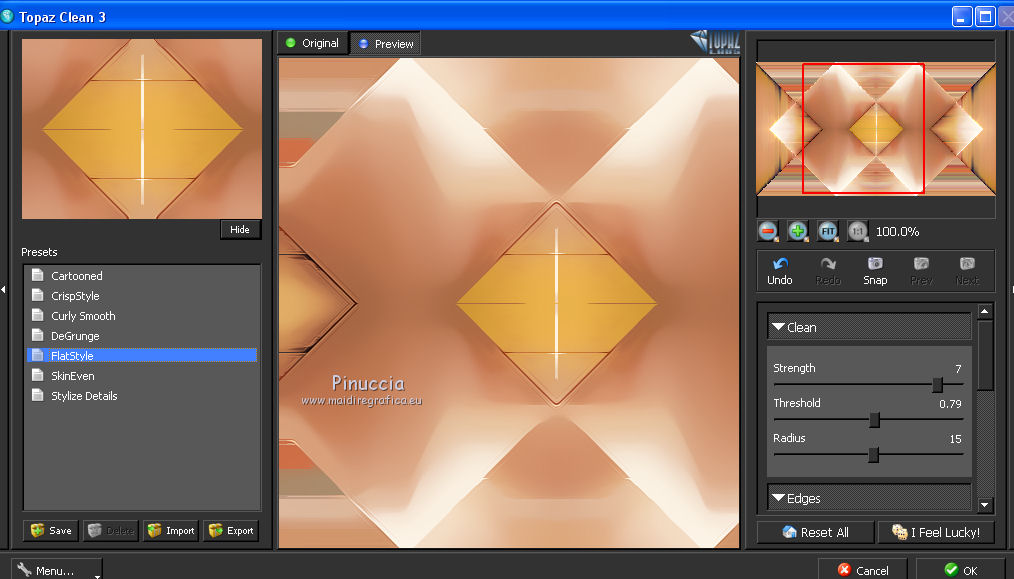Click the Strength slider handle
The height and width of the screenshot is (579, 1014).
point(937,386)
